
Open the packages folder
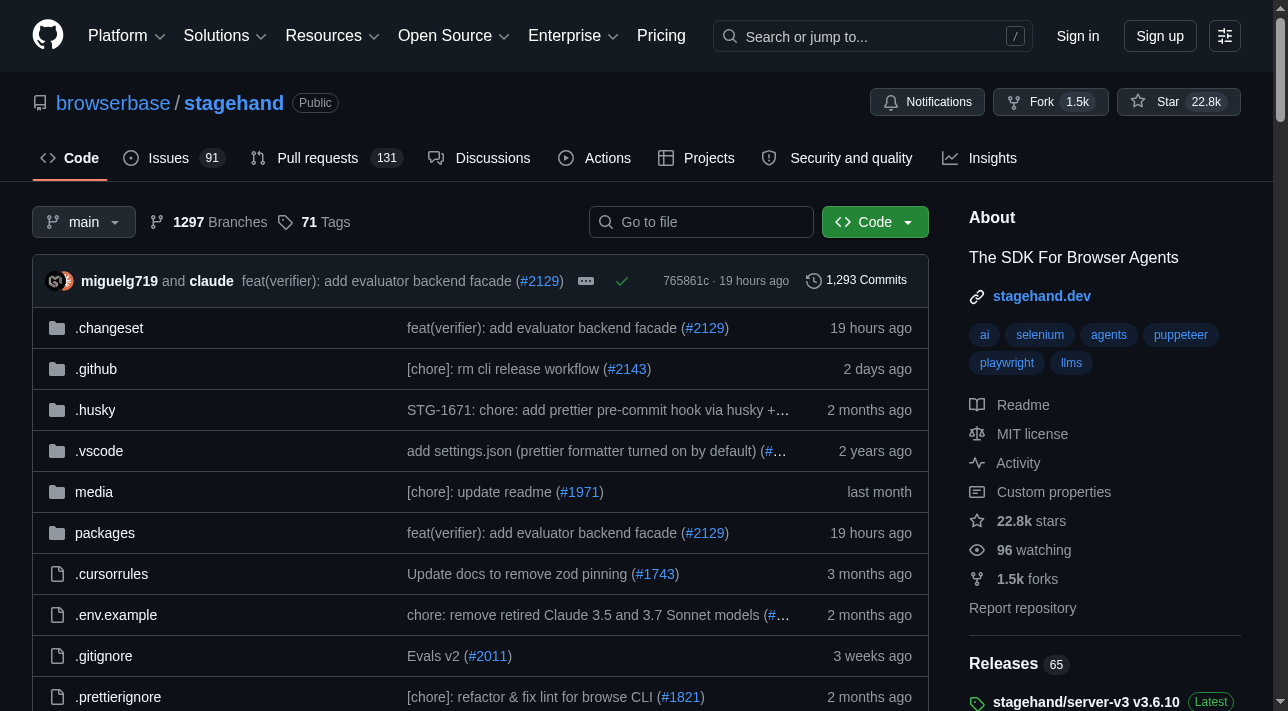pos(105,533)
